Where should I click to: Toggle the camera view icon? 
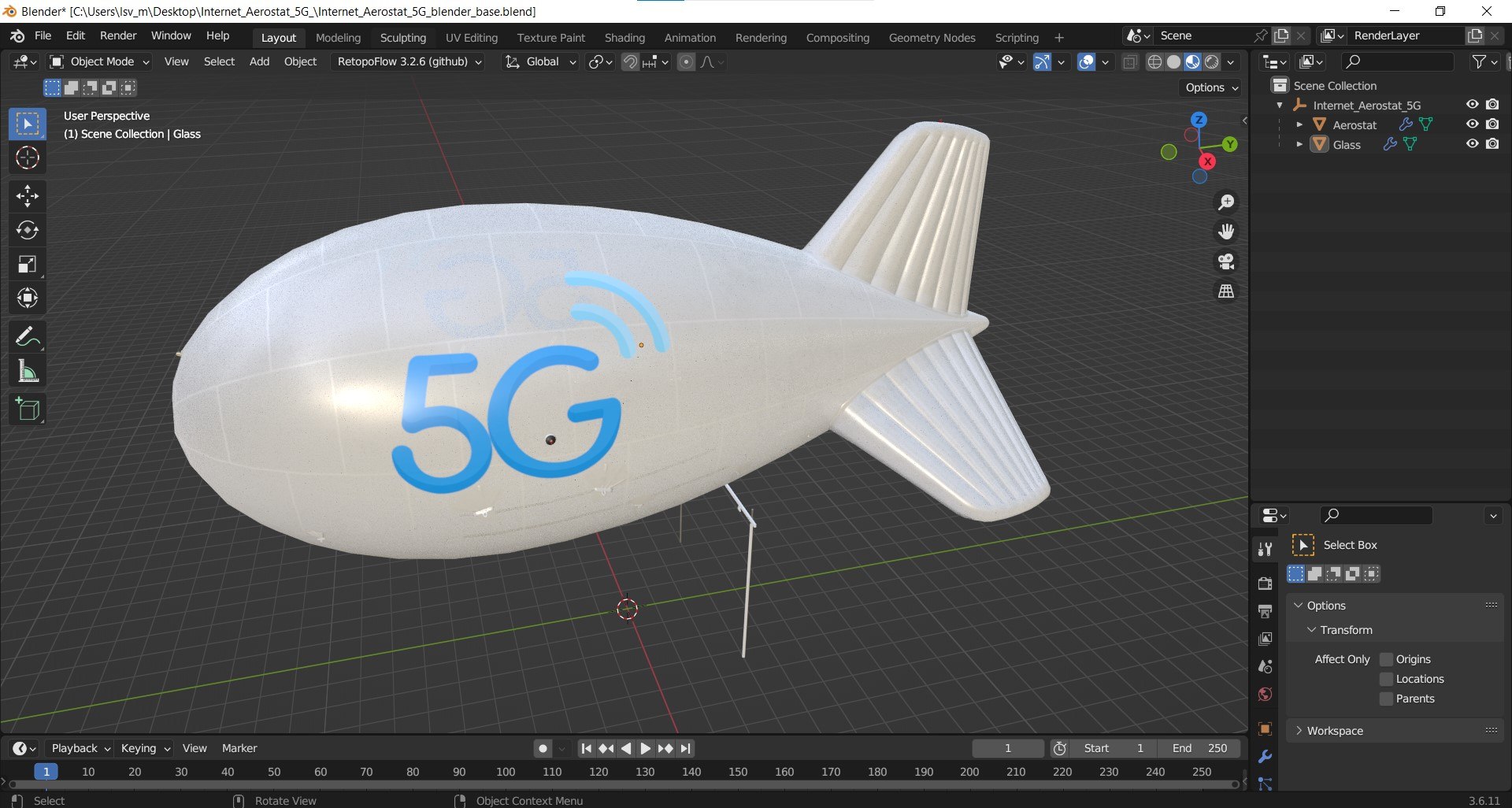tap(1226, 261)
